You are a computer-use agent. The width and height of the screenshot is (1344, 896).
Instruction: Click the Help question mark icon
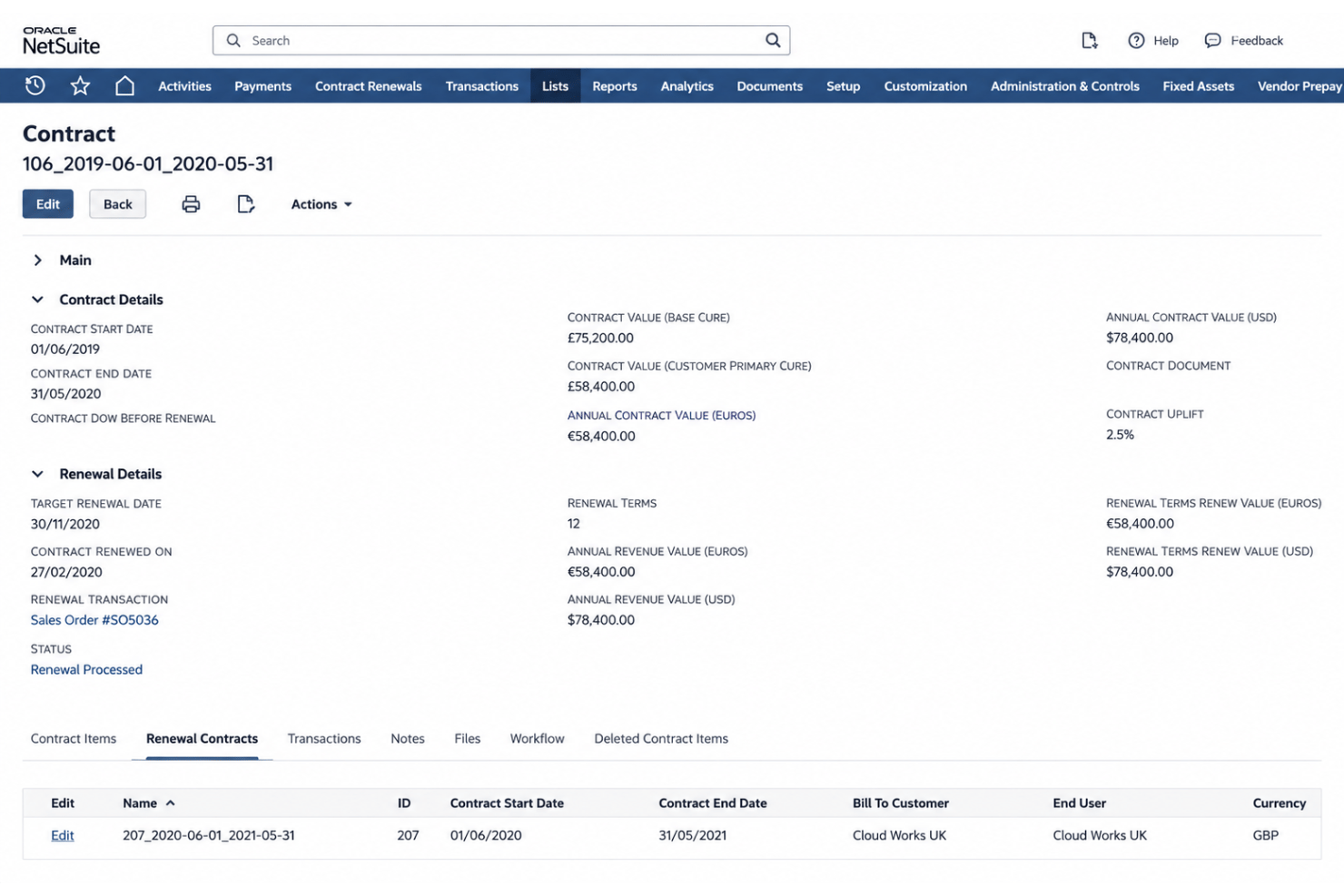pos(1136,40)
